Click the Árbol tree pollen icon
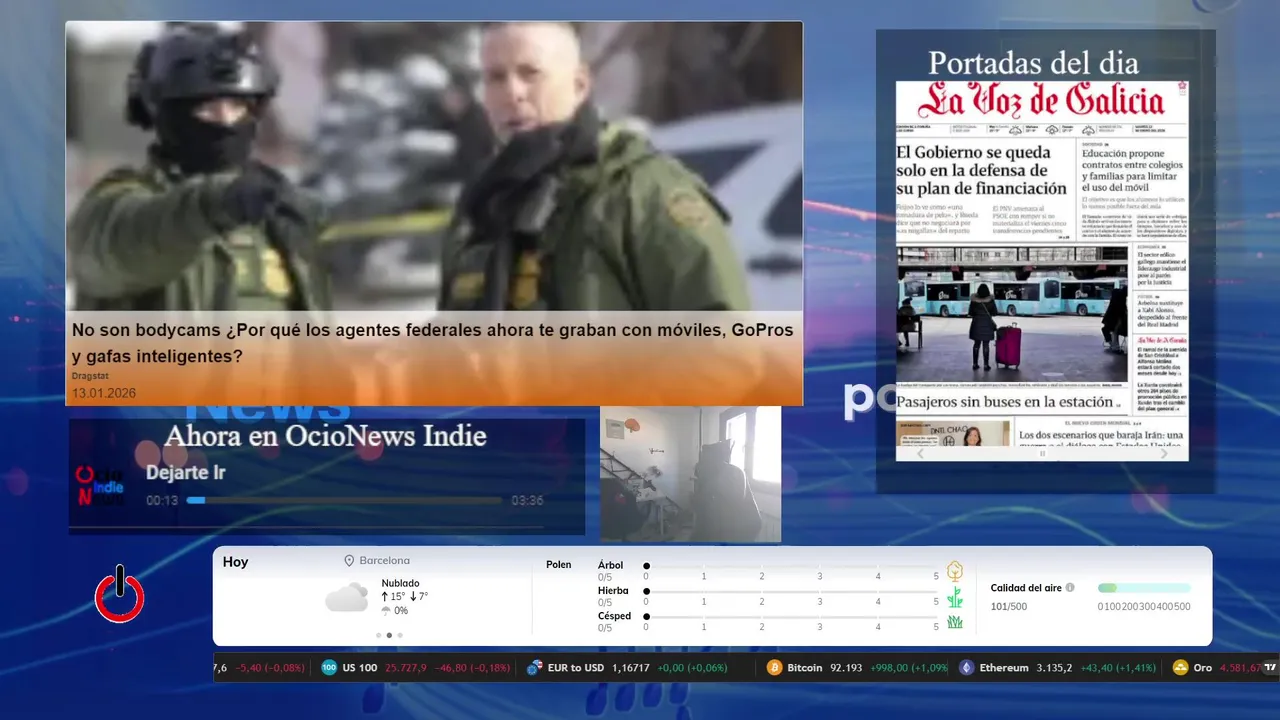1280x720 pixels. click(x=955, y=571)
